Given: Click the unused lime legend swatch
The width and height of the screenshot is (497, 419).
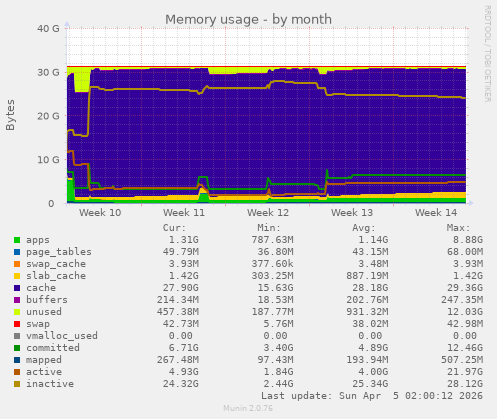Looking at the screenshot, I should coord(17,312).
